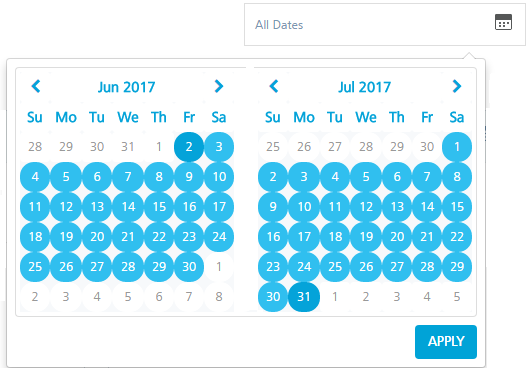Screen dimensions: 528x370
Task: Advance to next month from Jun 2017
Action: coord(219,86)
